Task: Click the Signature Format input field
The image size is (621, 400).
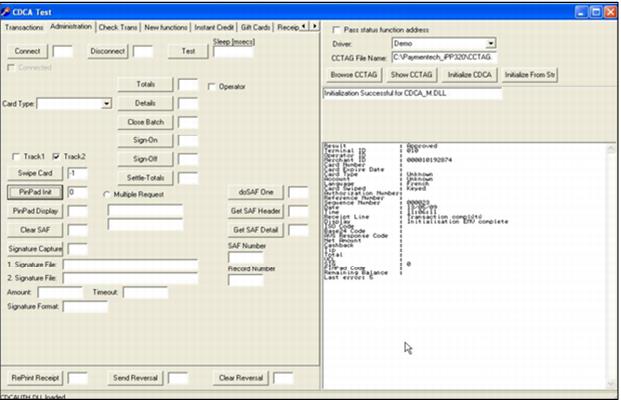Action: (85, 307)
